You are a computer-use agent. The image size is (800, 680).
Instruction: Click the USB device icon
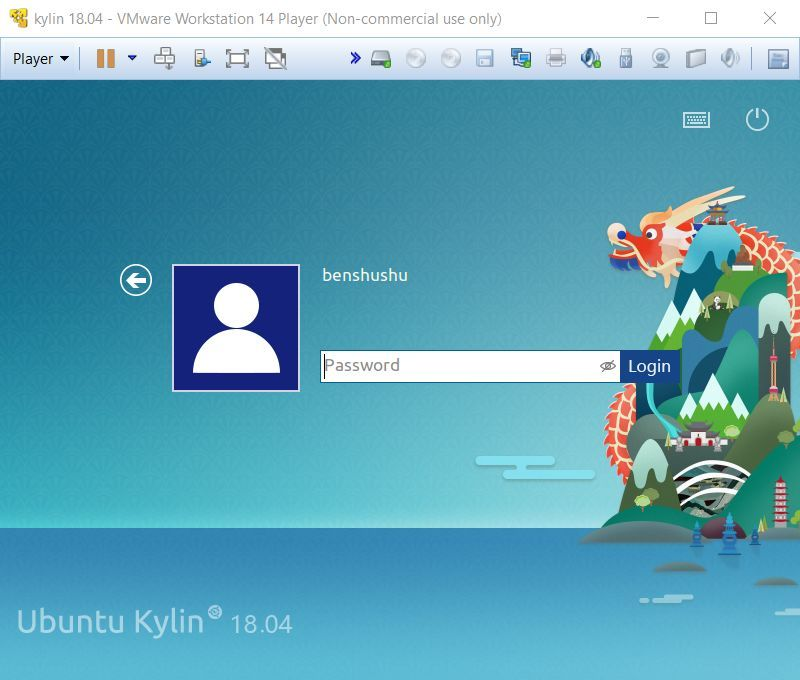tap(626, 58)
